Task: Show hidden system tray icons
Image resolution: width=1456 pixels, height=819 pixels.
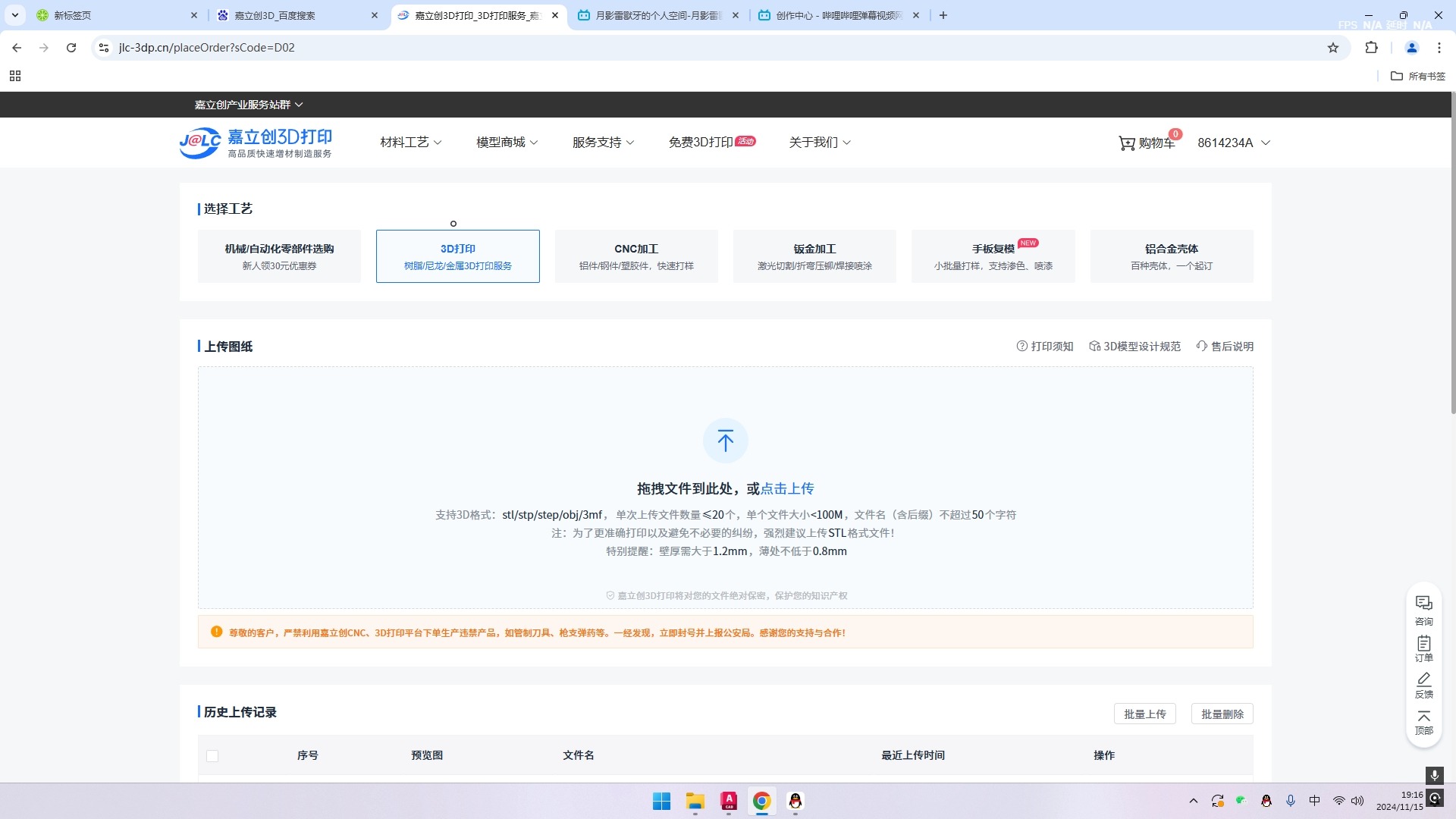Action: tap(1193, 801)
